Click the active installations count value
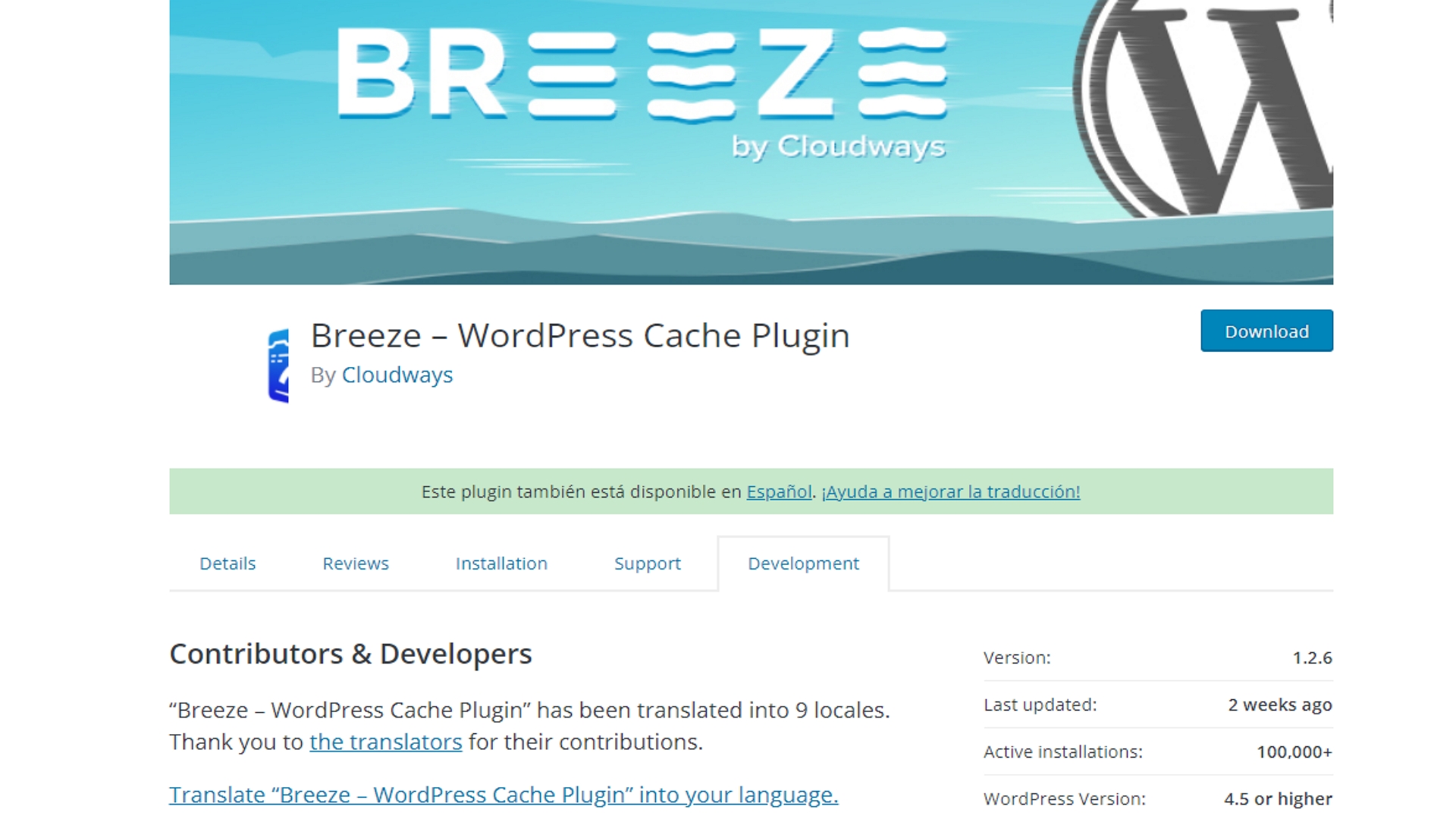This screenshot has height=819, width=1456. coord(1293,752)
